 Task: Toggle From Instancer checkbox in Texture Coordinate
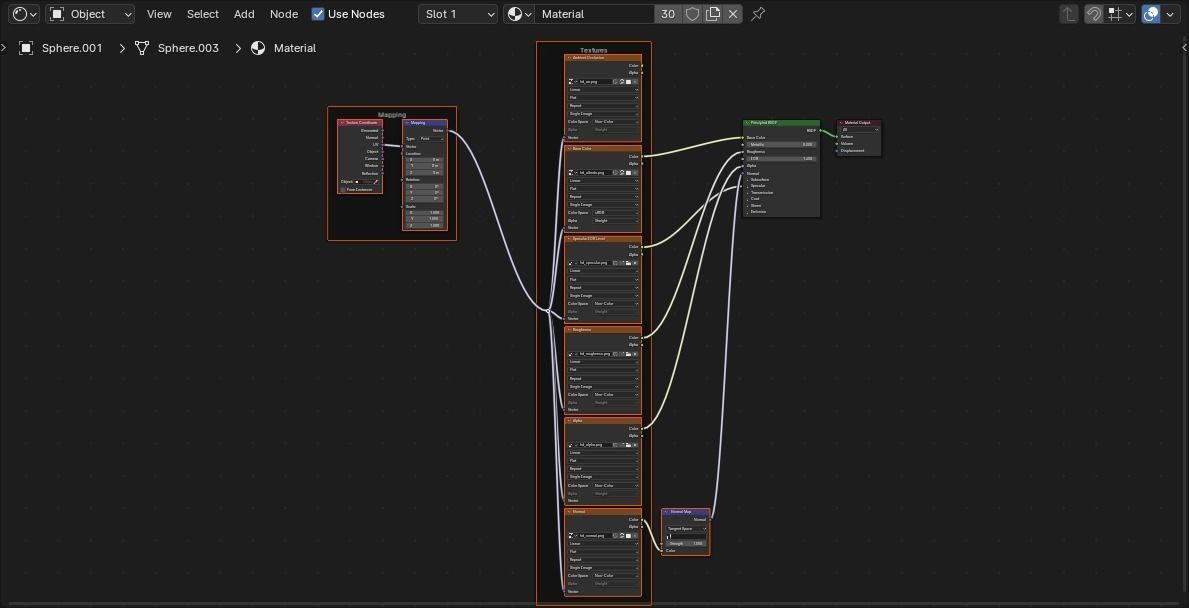[x=343, y=190]
